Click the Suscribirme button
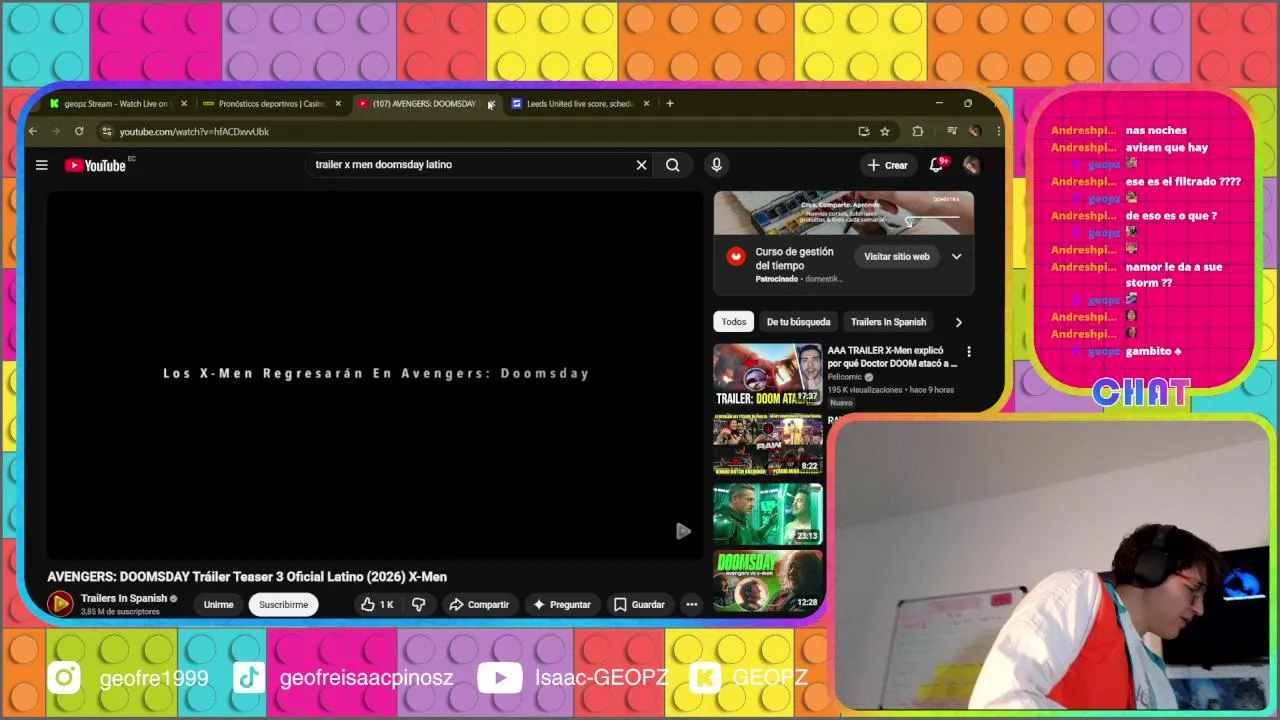This screenshot has height=720, width=1280. pos(284,604)
